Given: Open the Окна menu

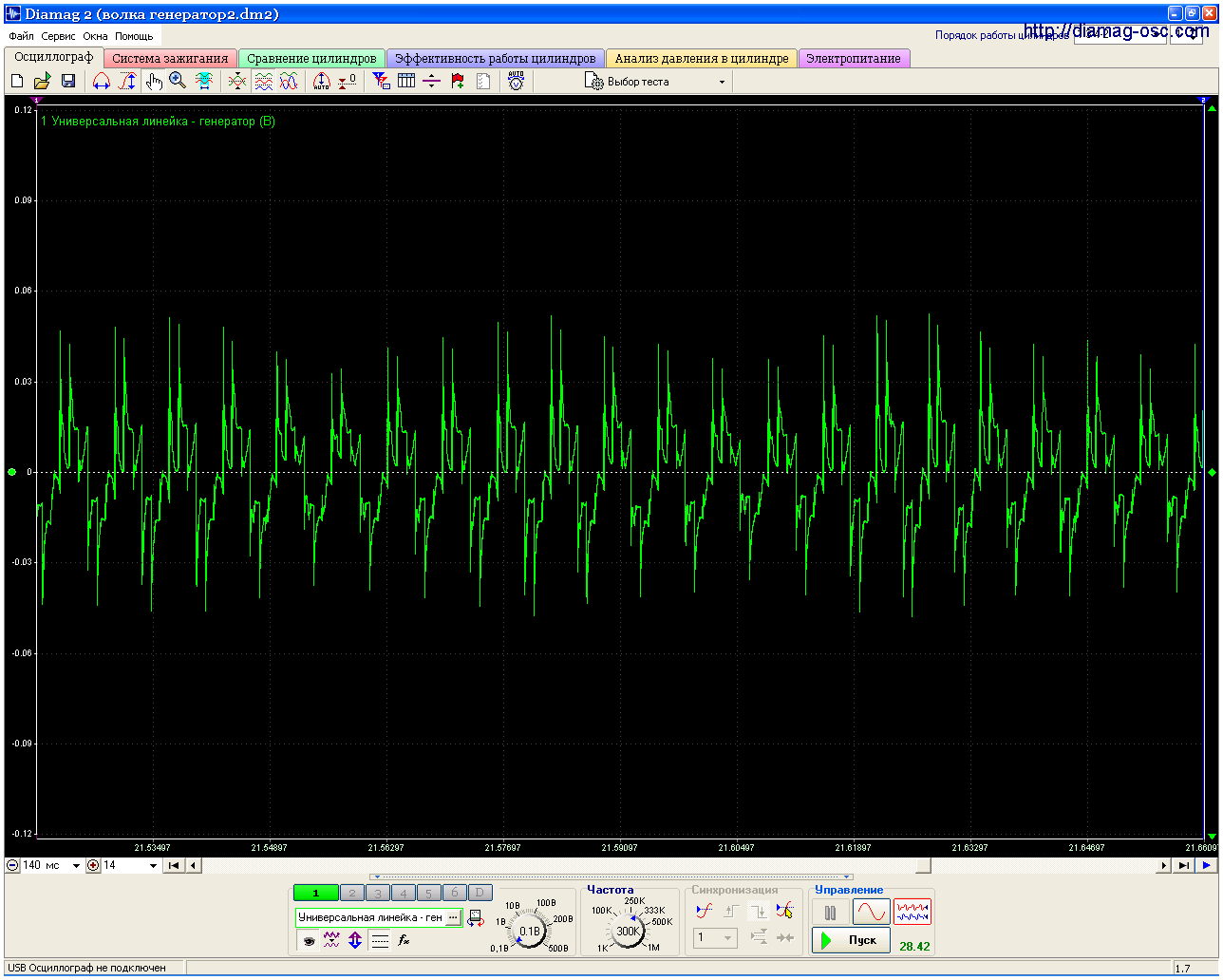Looking at the screenshot, I should click(95, 36).
